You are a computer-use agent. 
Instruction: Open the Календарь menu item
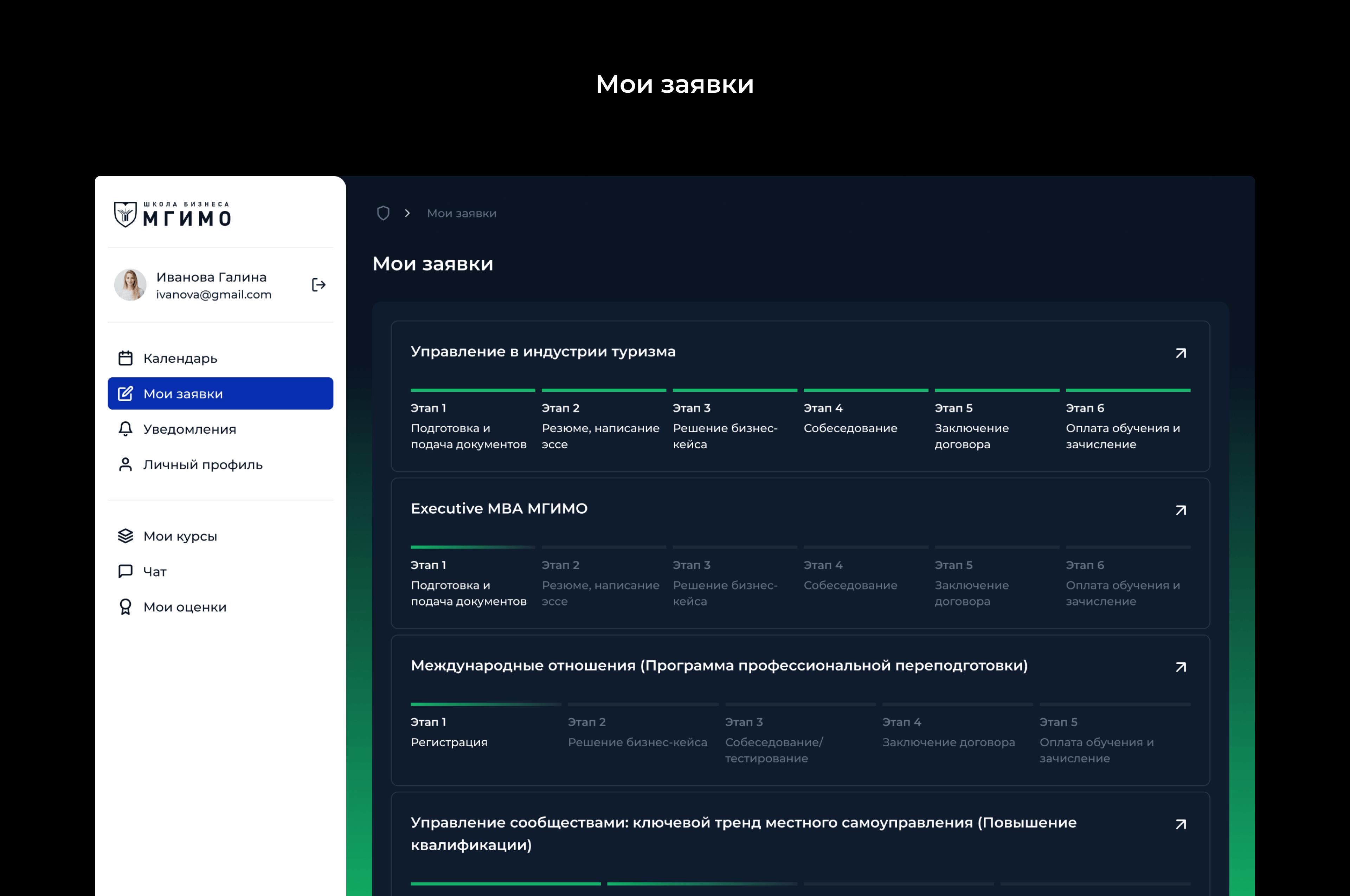[180, 358]
